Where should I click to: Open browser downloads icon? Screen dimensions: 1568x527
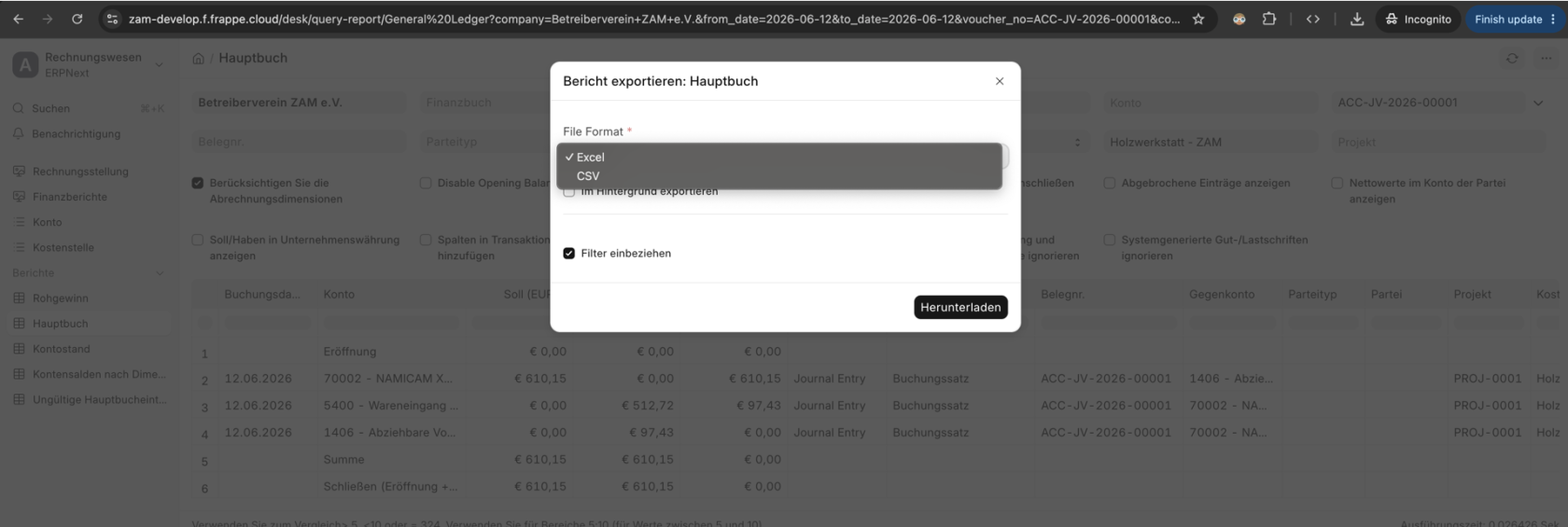[x=1357, y=19]
